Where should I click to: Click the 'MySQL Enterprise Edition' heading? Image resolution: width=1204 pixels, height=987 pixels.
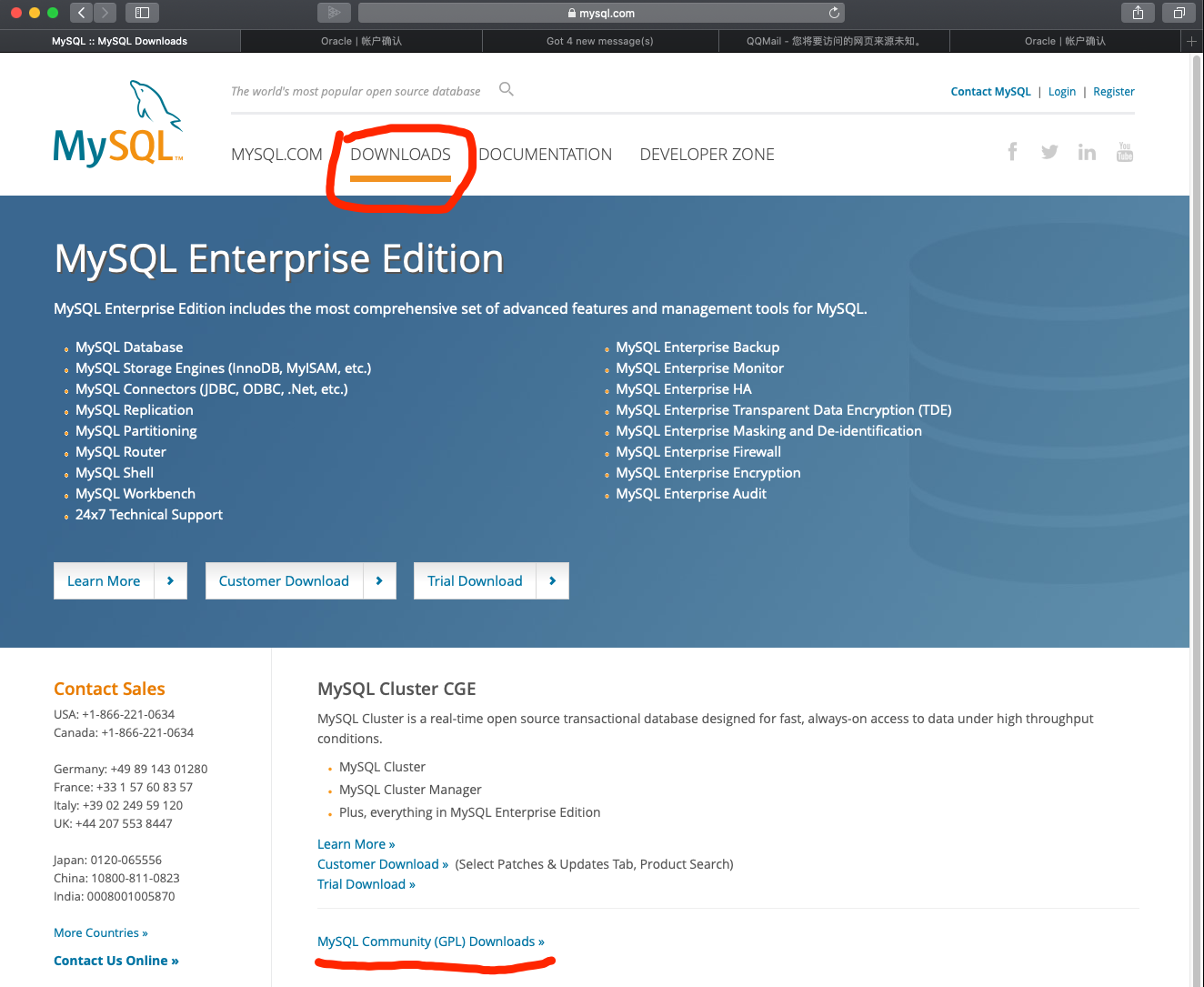coord(278,259)
